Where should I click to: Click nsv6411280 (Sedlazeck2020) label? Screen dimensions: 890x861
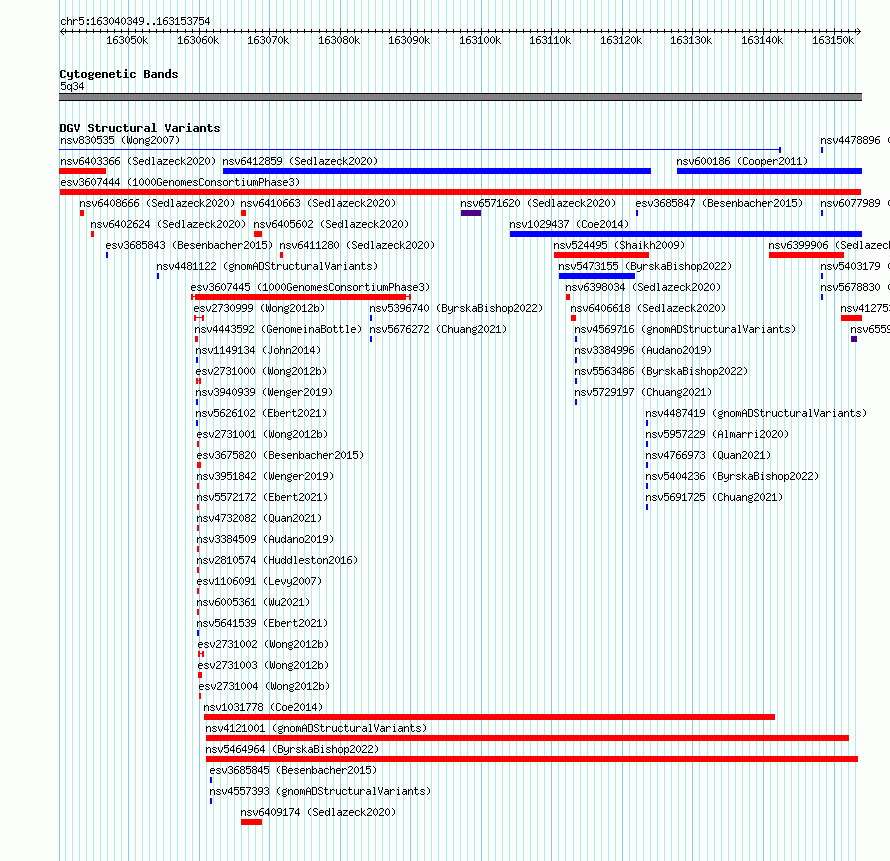tap(357, 245)
